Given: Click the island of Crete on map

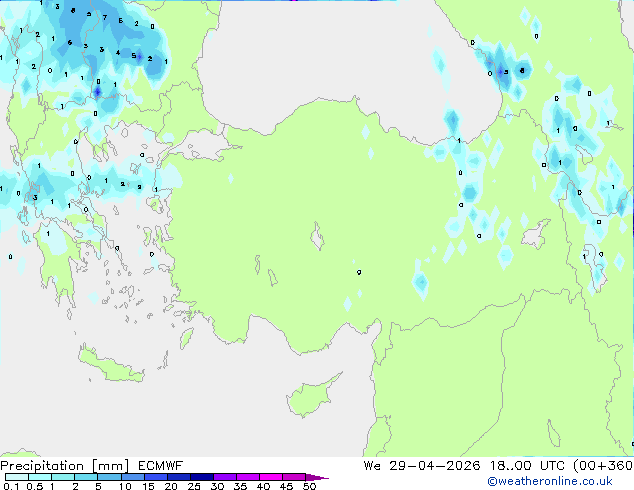Looking at the screenshot, I should click(111, 366).
